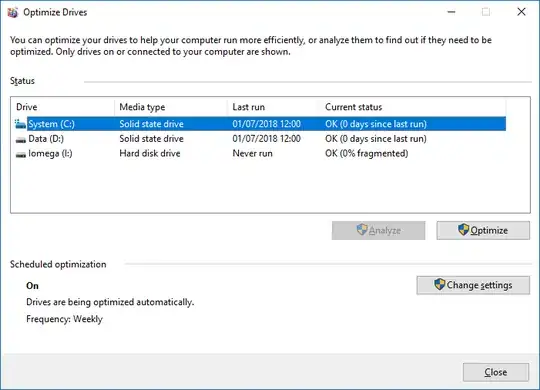
Task: Click the Optimize Drives title bar icon
Action: click(13, 12)
